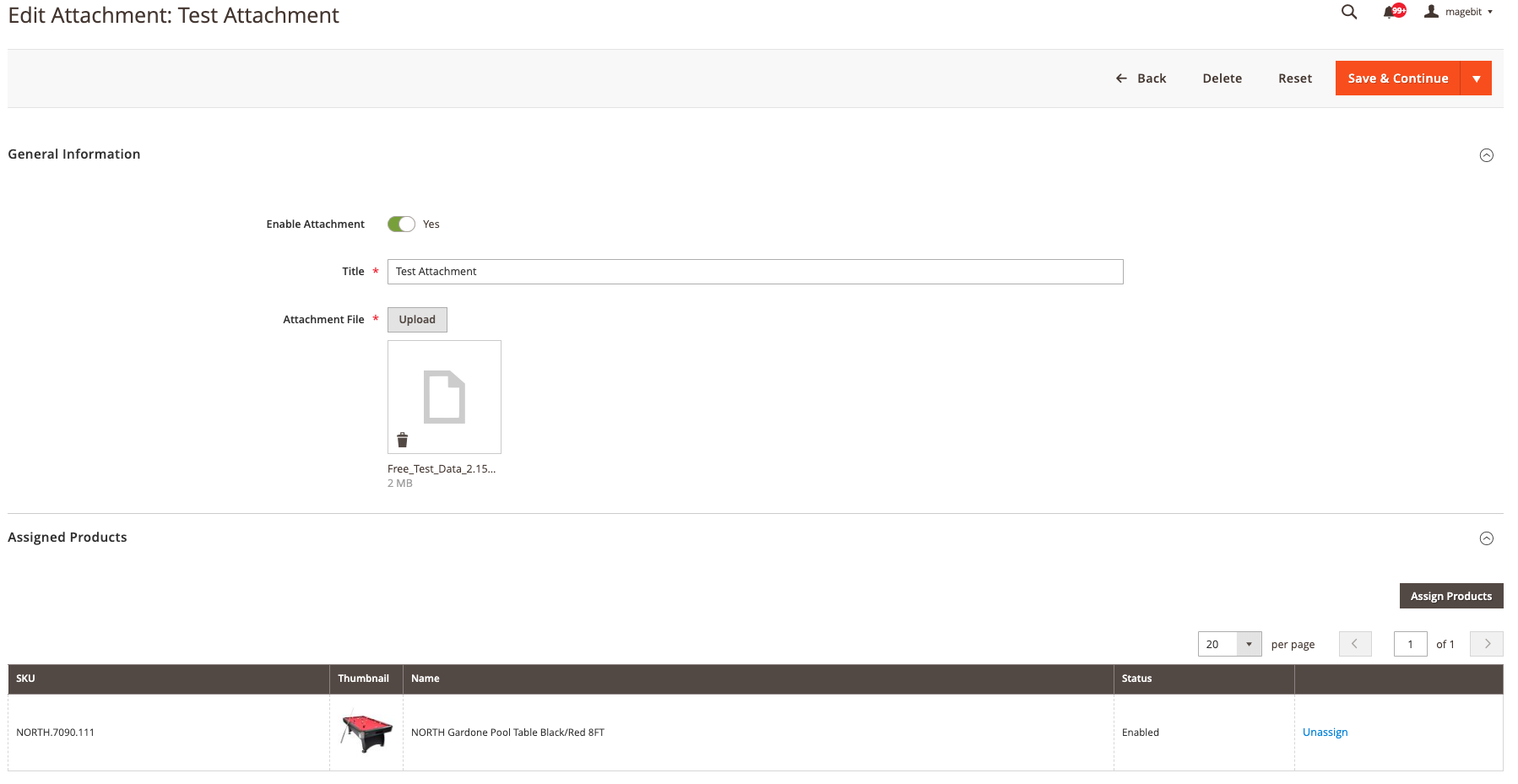Collapse the General Information section
The height and width of the screenshot is (784, 1518).
(x=1487, y=155)
